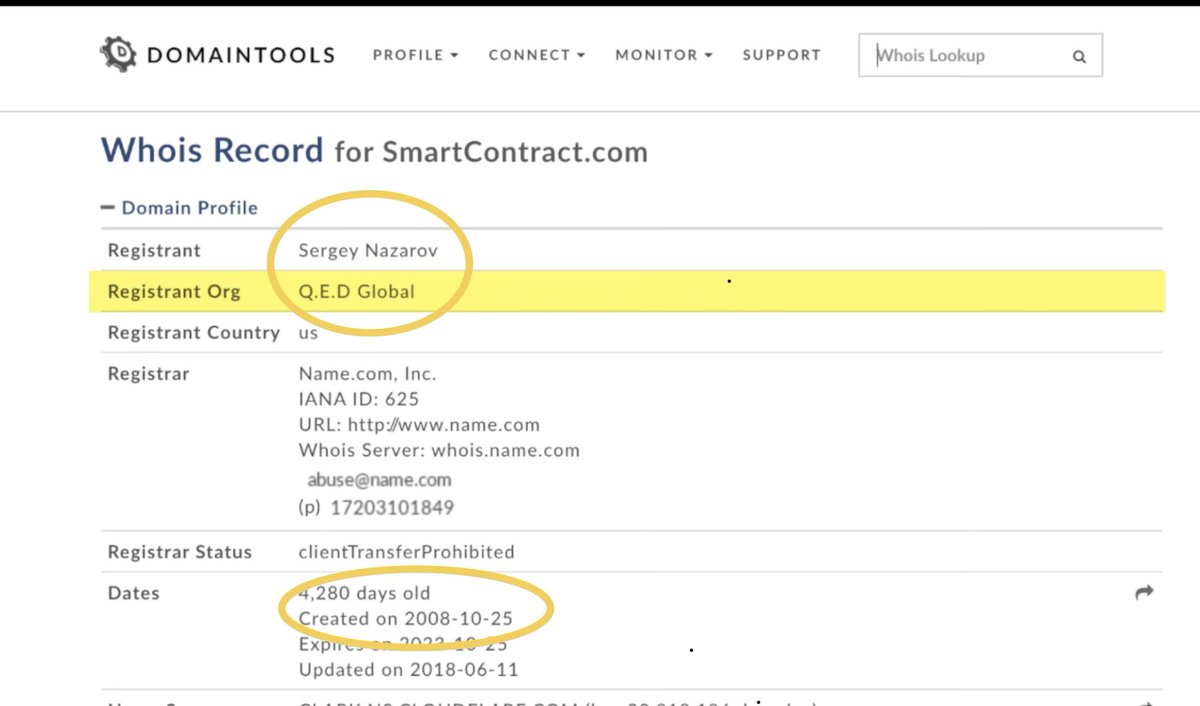Open the MONITOR dropdown menu

[x=664, y=55]
